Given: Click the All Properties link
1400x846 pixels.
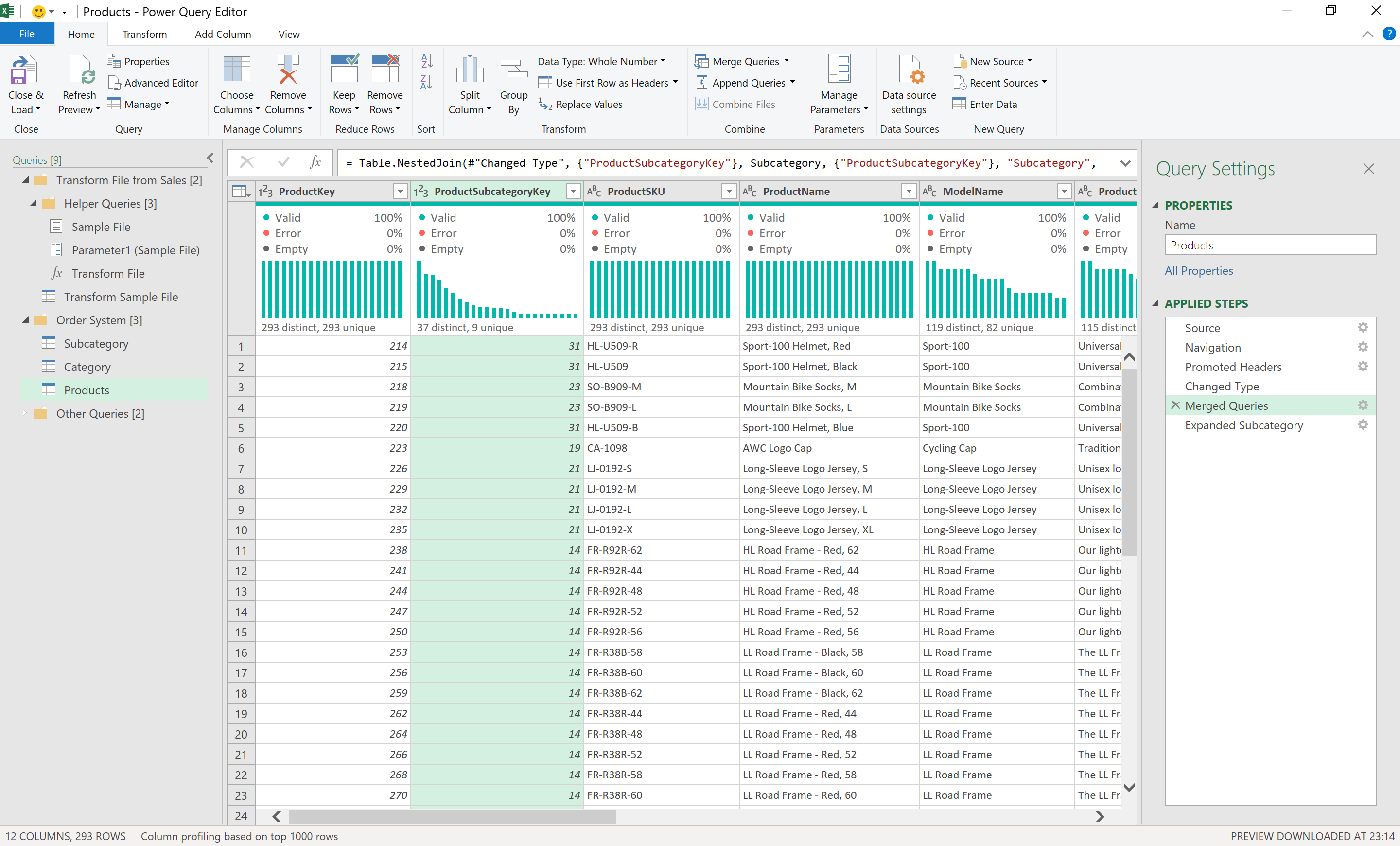Looking at the screenshot, I should tap(1198, 270).
